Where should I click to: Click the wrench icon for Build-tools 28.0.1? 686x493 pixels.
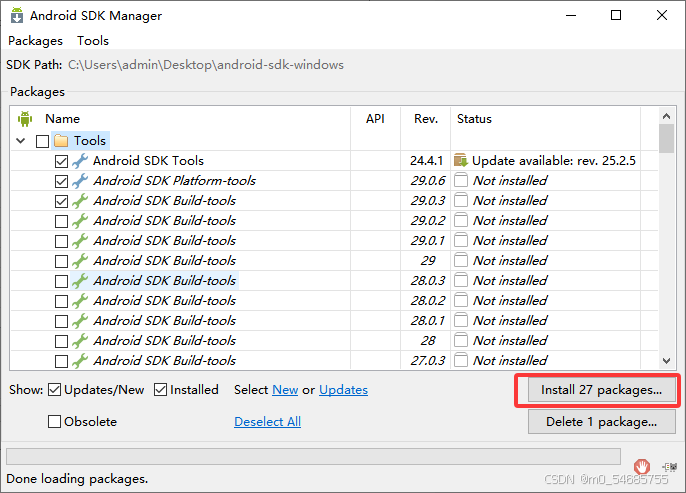[80, 321]
